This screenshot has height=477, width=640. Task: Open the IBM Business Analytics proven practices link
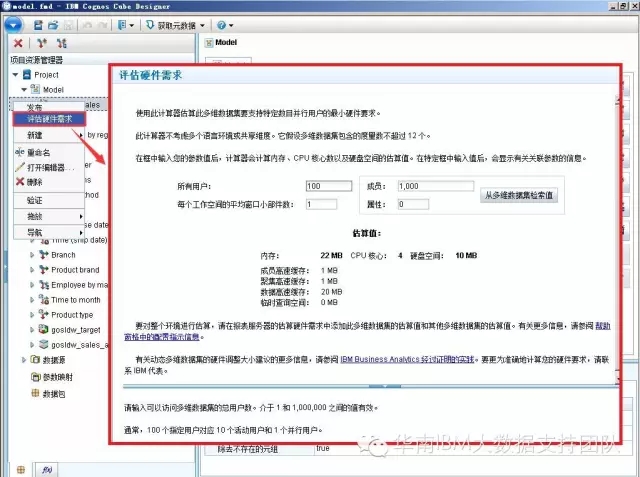(x=407, y=359)
